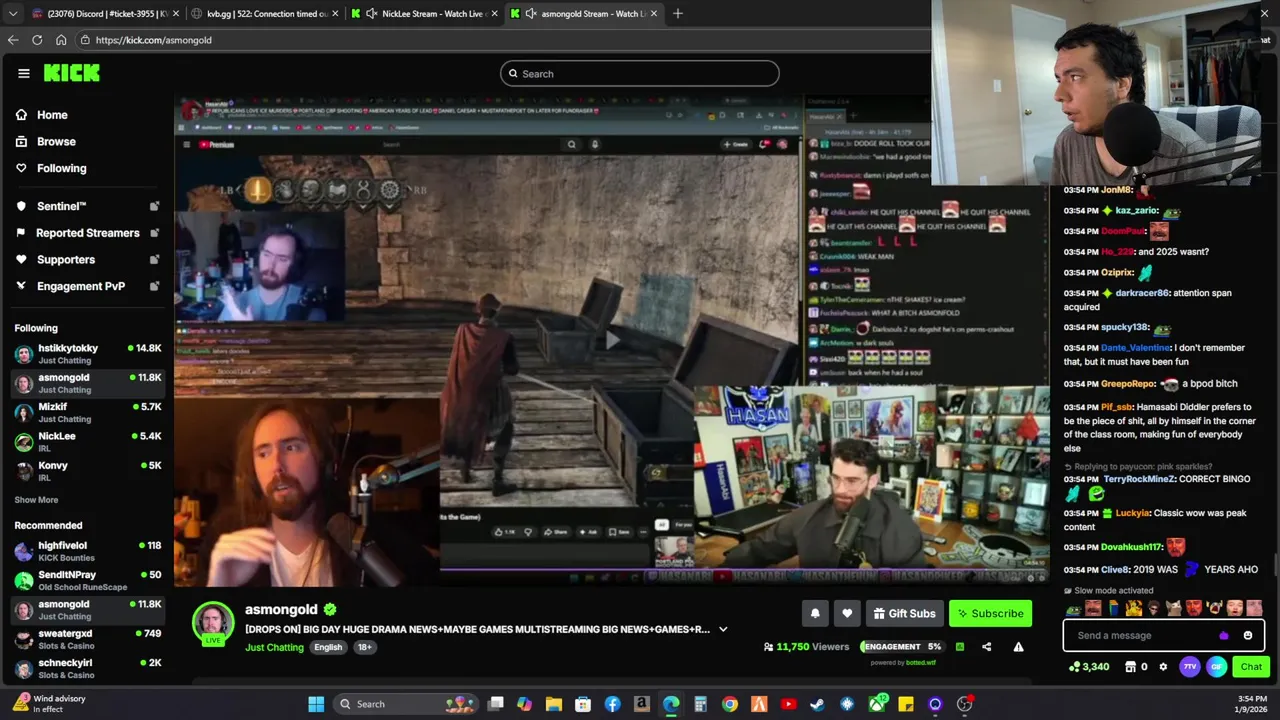
Task: Open NickLee channel in Following list
Action: (x=87, y=442)
